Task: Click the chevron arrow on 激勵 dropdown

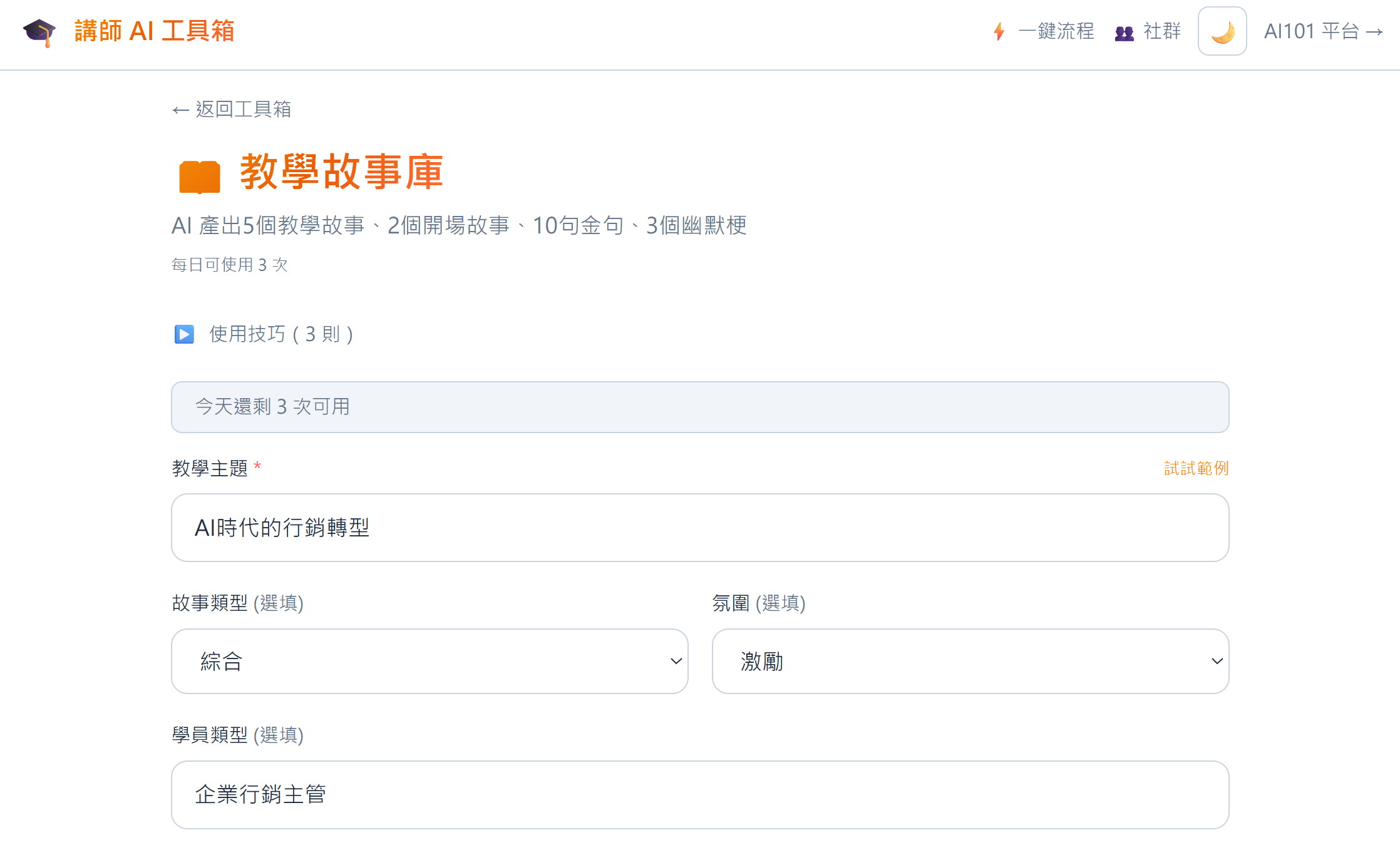Action: pos(1217,661)
